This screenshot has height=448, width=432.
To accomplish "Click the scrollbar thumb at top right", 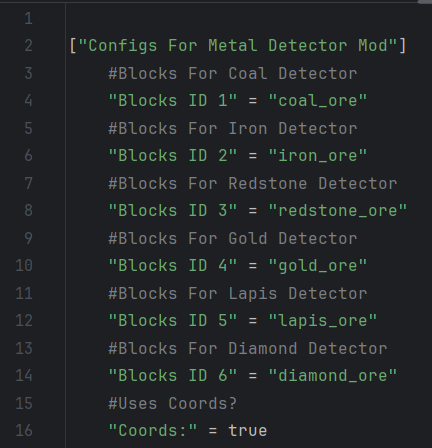I will pos(425,2).
